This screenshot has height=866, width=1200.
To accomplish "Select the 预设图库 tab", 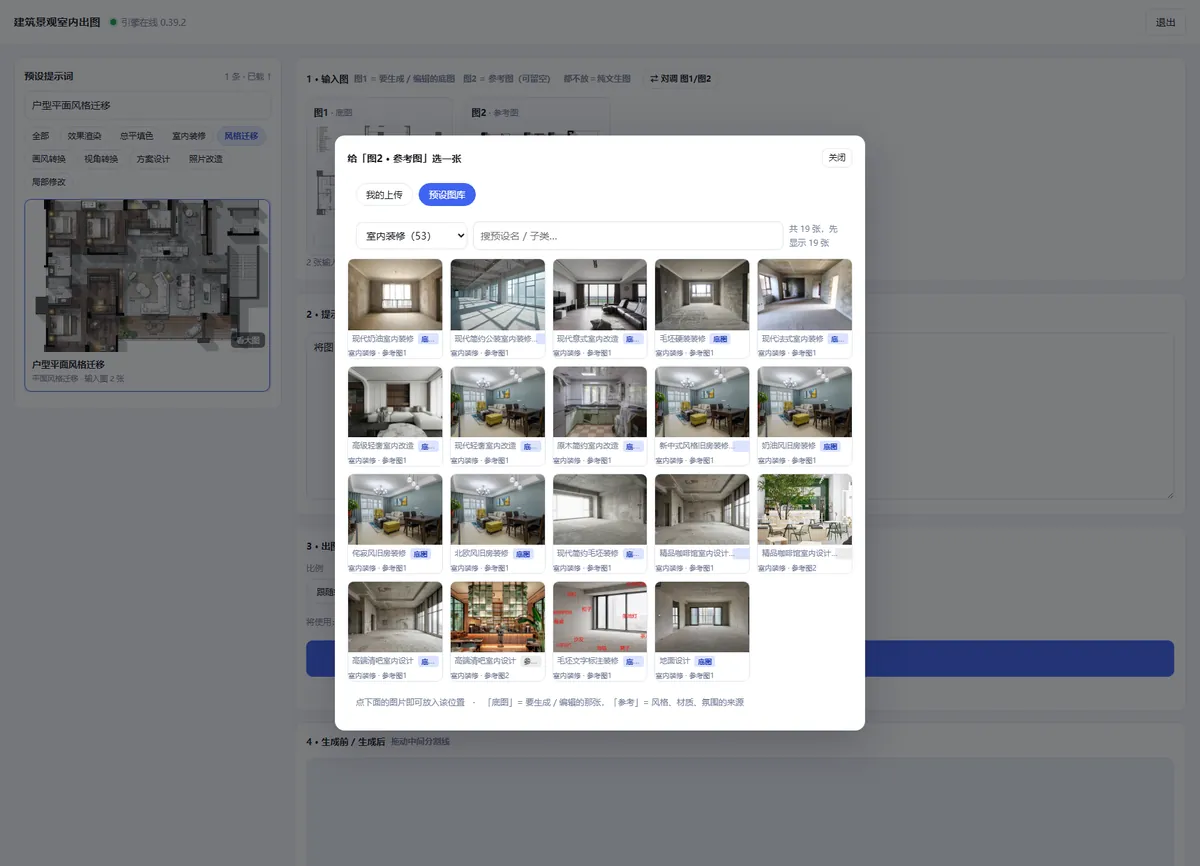I will click(x=447, y=195).
